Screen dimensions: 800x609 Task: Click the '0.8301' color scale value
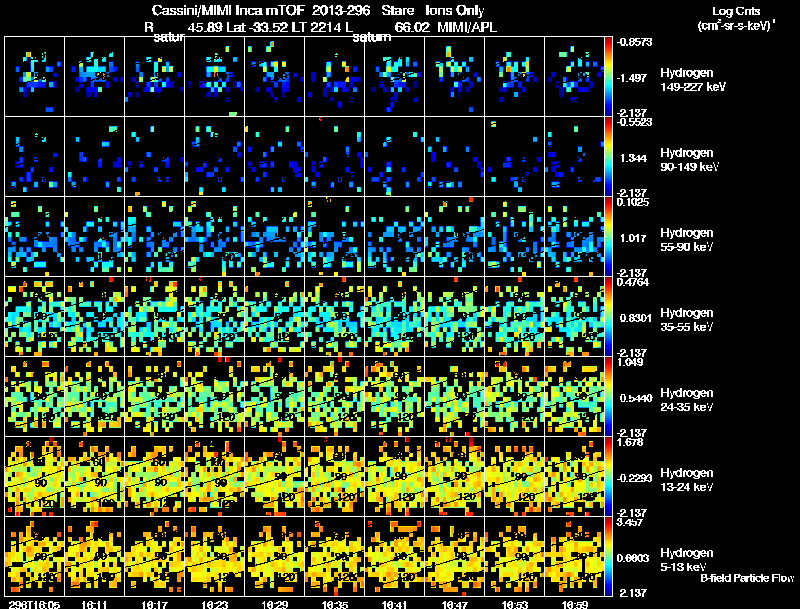(x=636, y=318)
